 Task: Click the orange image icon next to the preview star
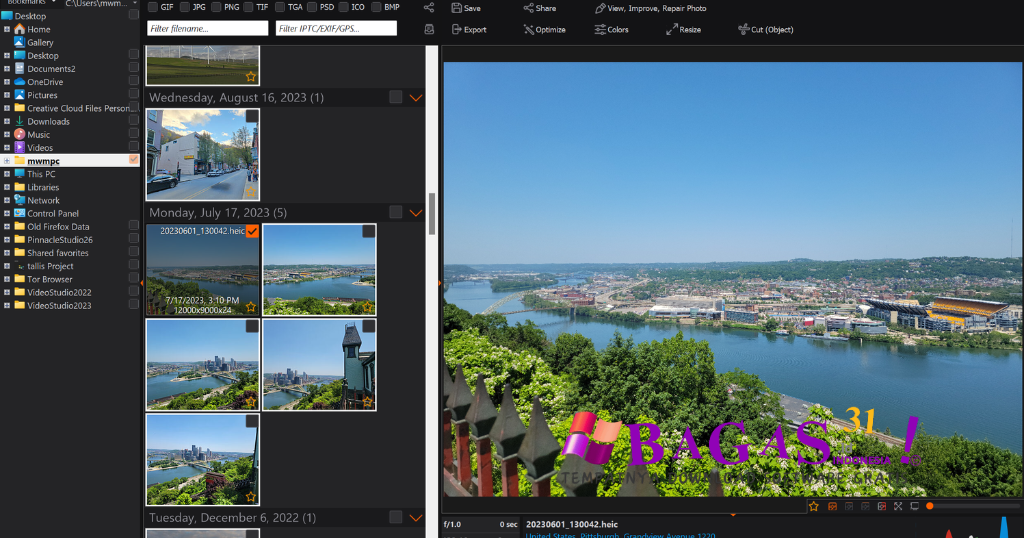(x=832, y=506)
